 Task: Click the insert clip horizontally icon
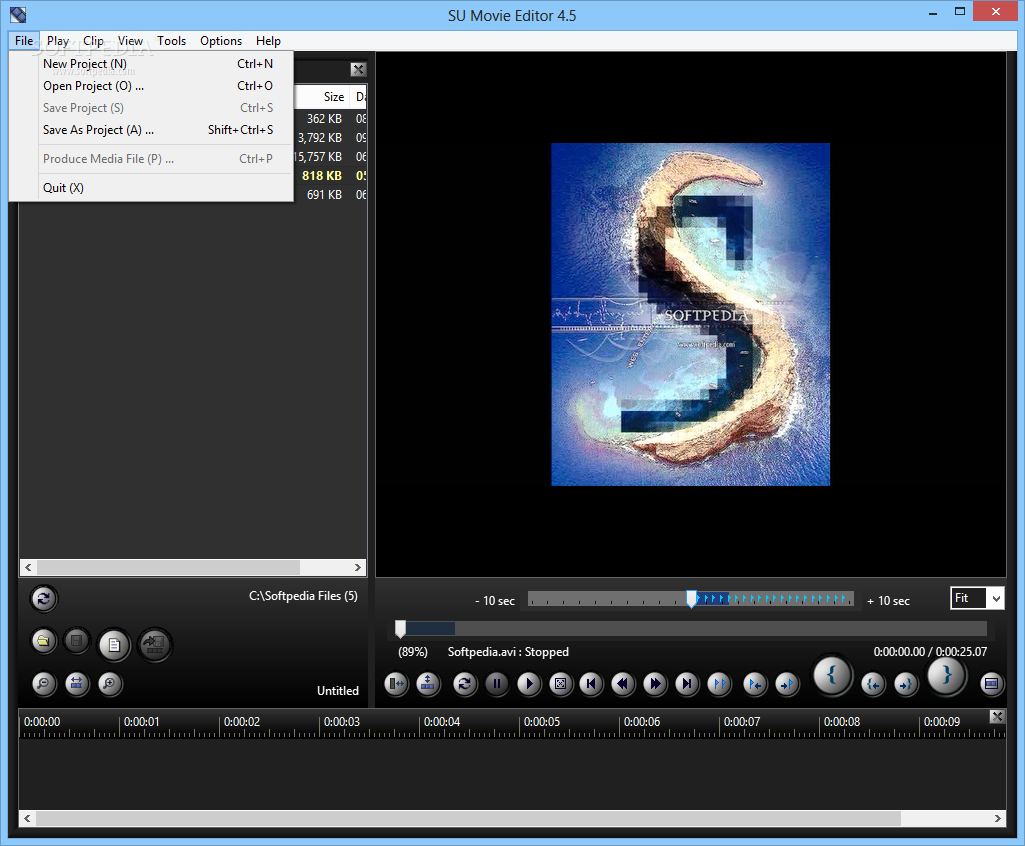click(x=396, y=684)
